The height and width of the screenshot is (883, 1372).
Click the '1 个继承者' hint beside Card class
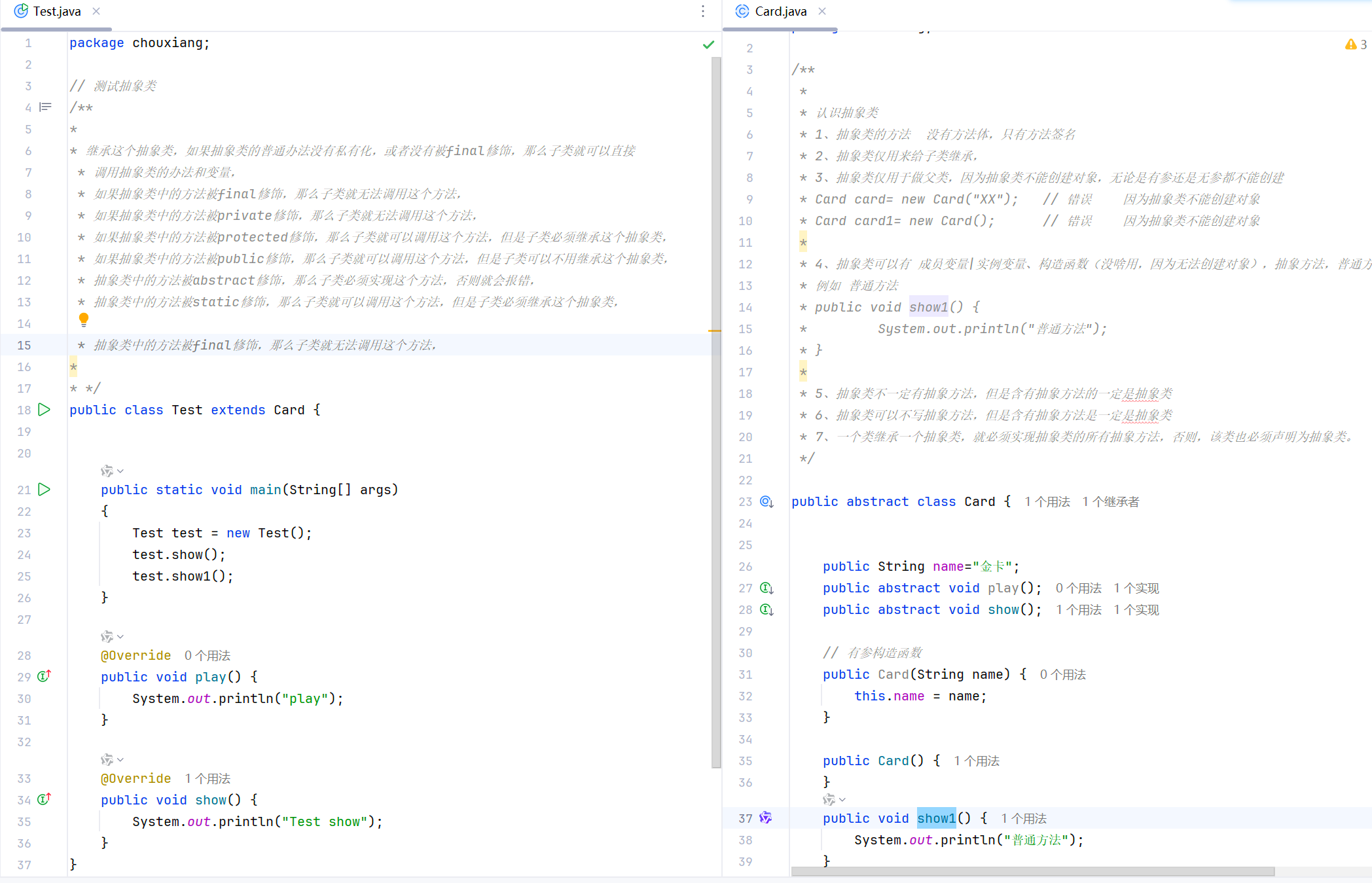(x=1110, y=502)
